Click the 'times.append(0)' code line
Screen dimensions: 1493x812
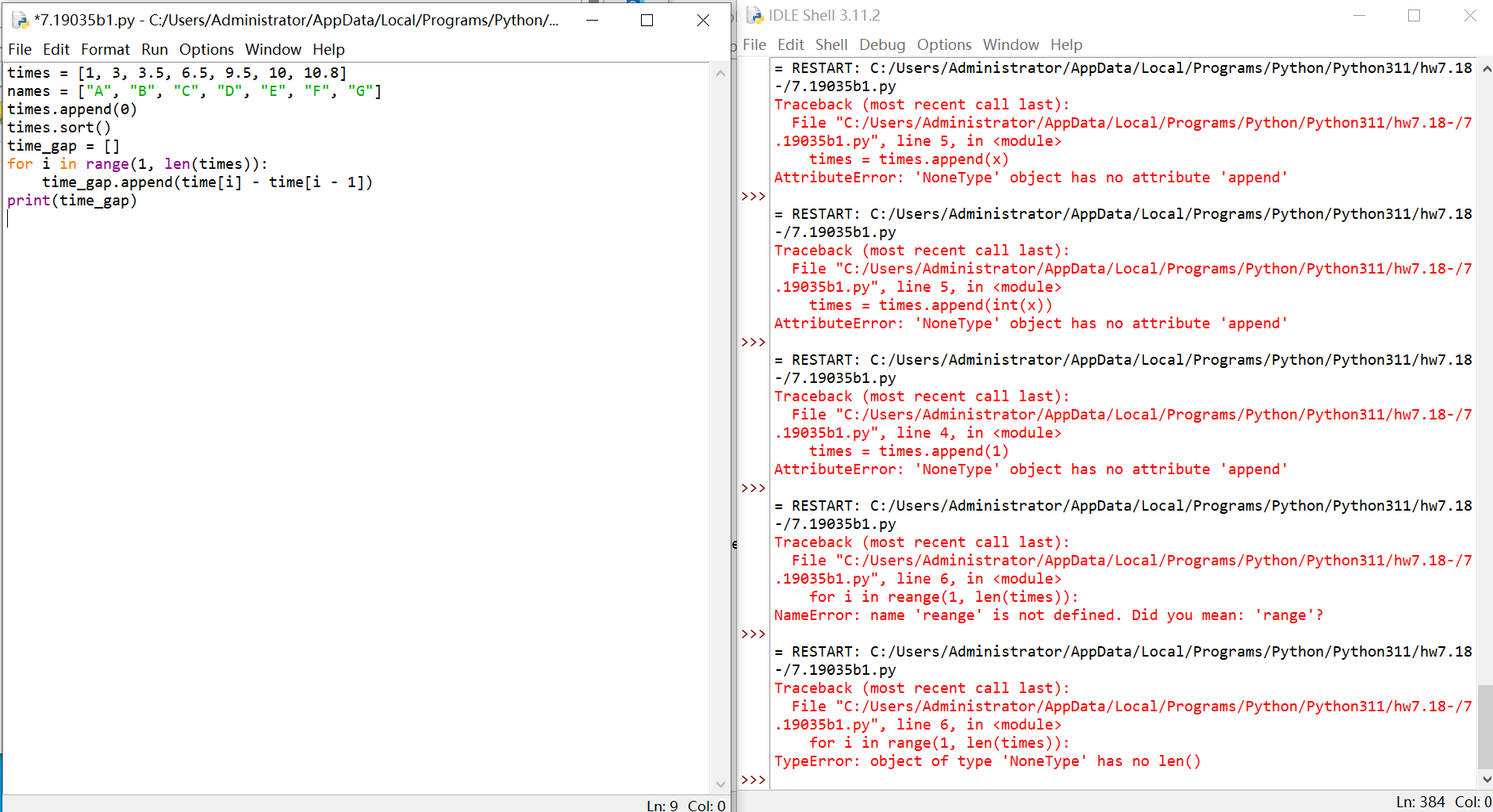tap(72, 109)
